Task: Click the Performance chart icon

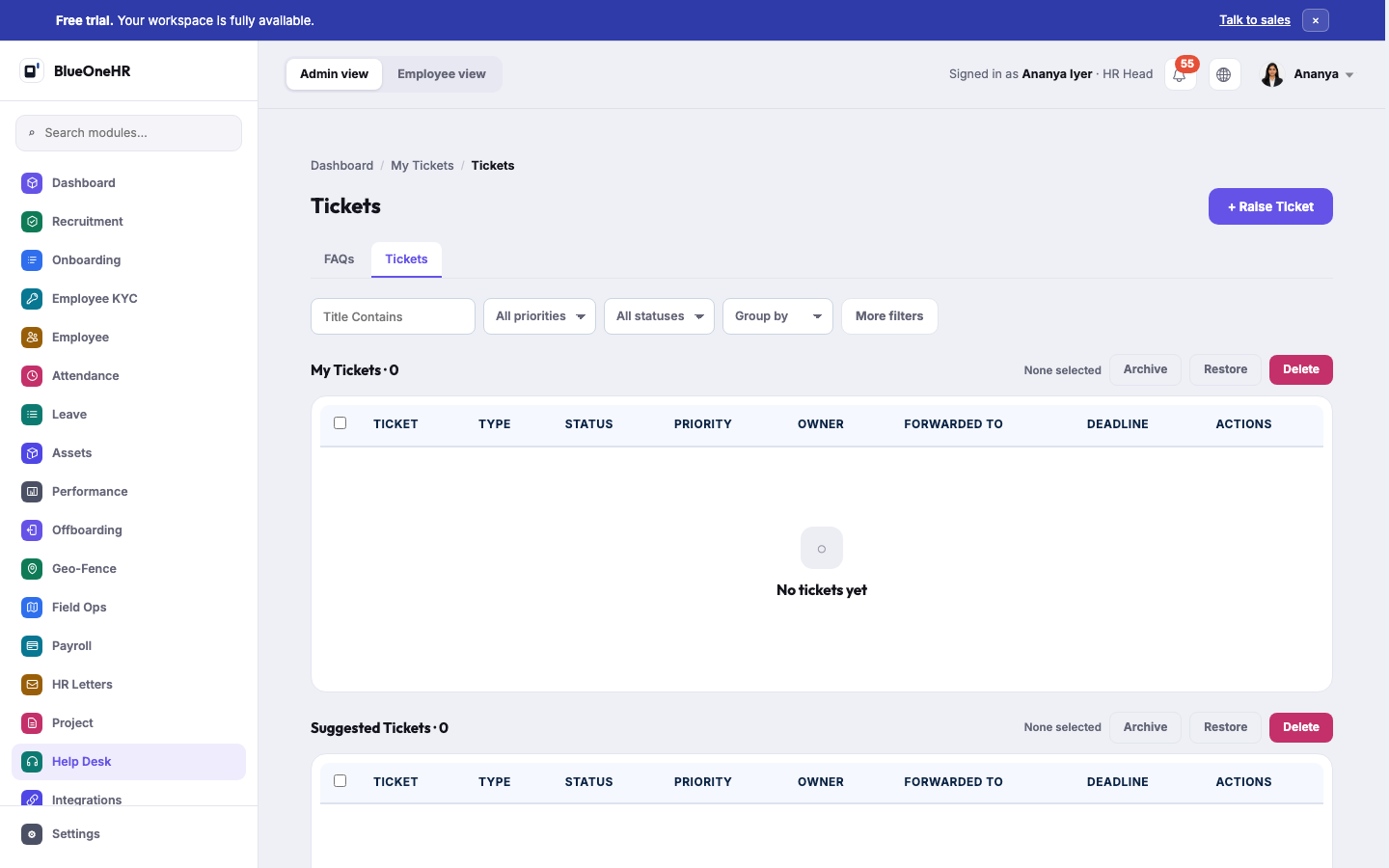Action: (x=32, y=491)
